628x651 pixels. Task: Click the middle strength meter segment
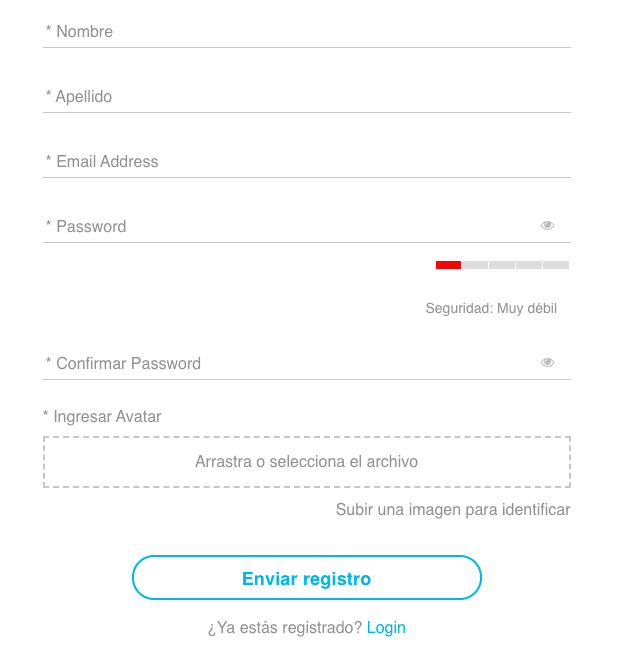pos(502,265)
